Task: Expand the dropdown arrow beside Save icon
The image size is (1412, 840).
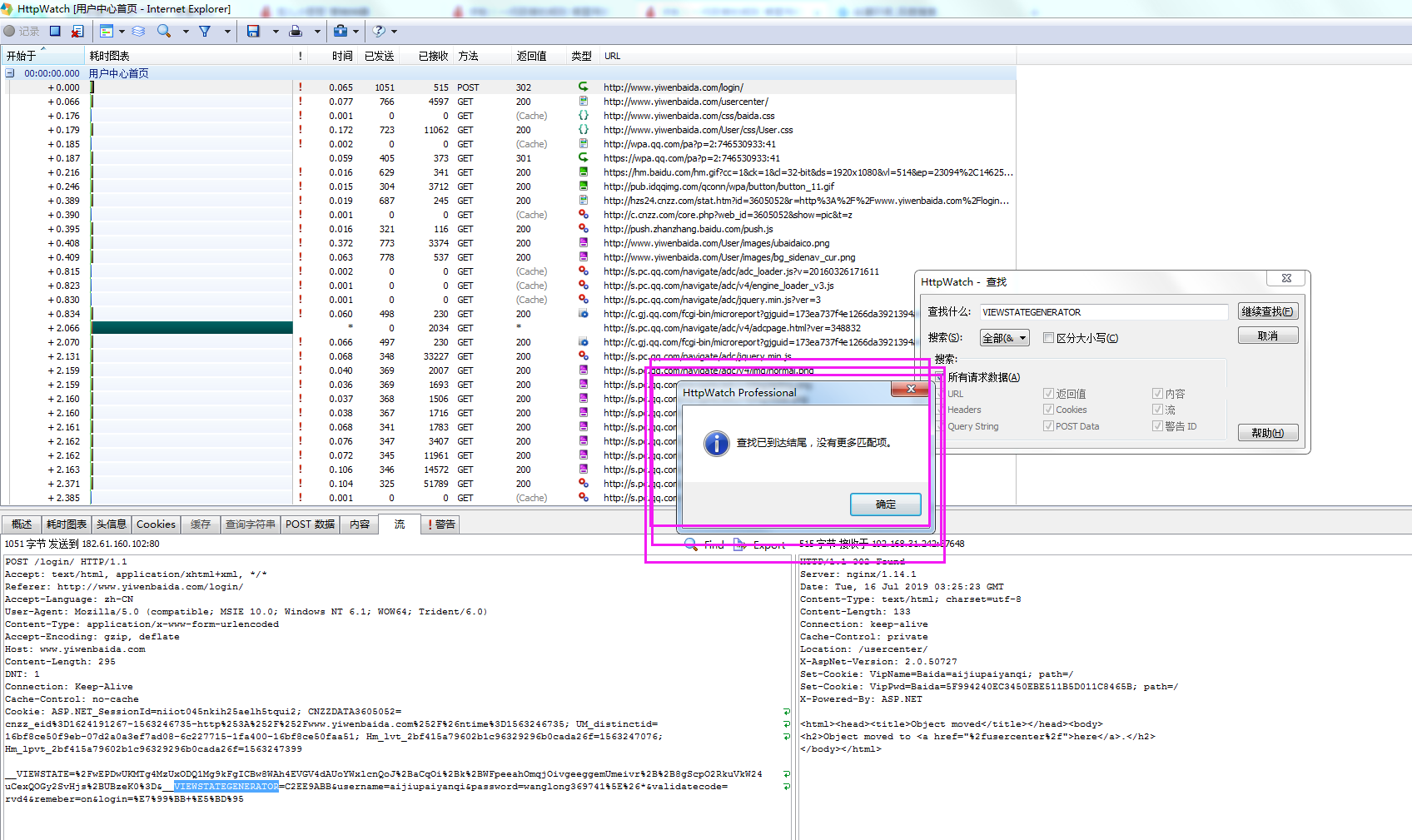Action: point(276,32)
